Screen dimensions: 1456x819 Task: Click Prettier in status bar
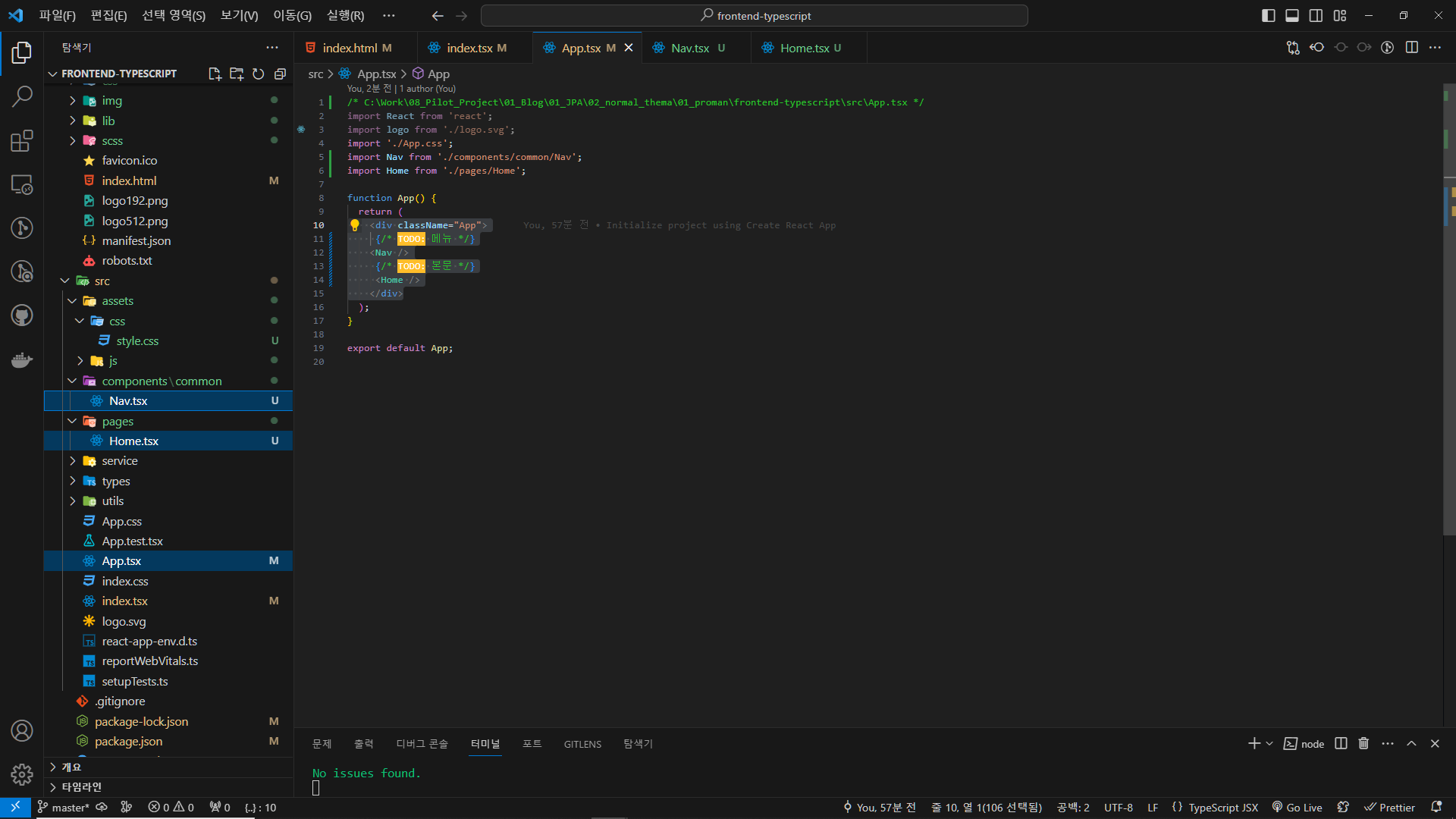(1390, 808)
